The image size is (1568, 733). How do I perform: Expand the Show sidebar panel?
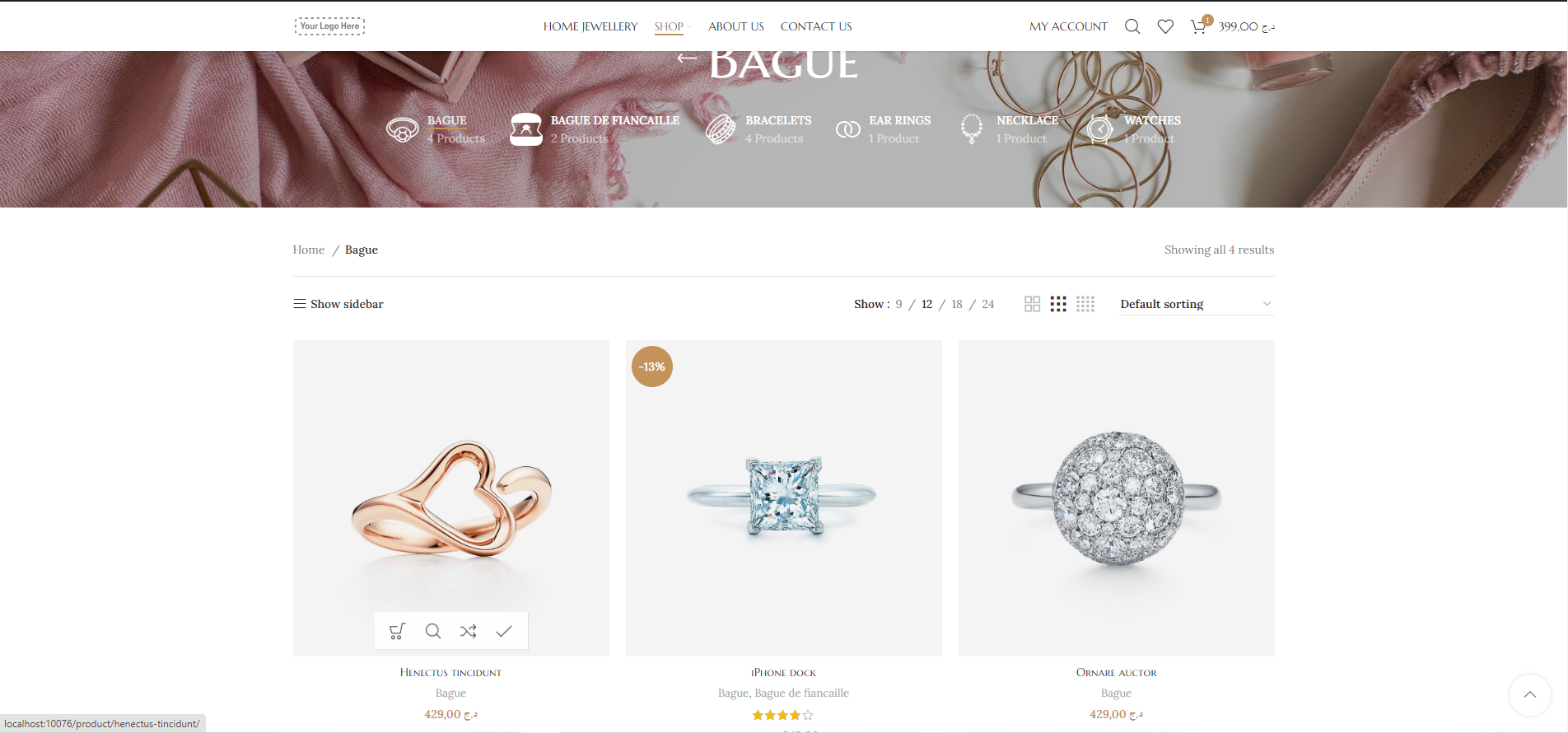click(x=338, y=304)
